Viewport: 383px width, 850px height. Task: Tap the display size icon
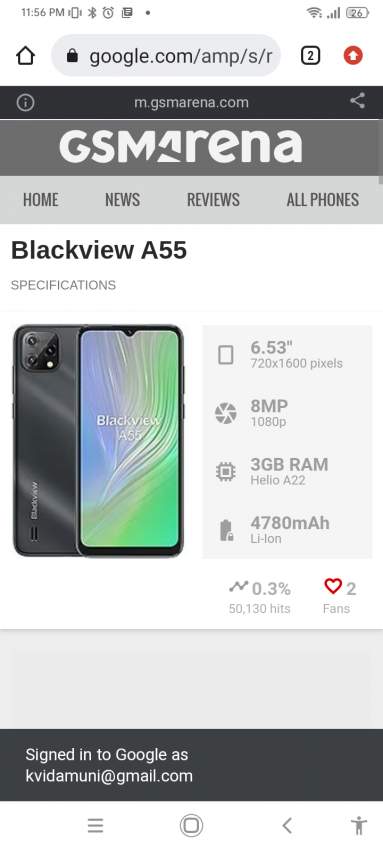225,355
